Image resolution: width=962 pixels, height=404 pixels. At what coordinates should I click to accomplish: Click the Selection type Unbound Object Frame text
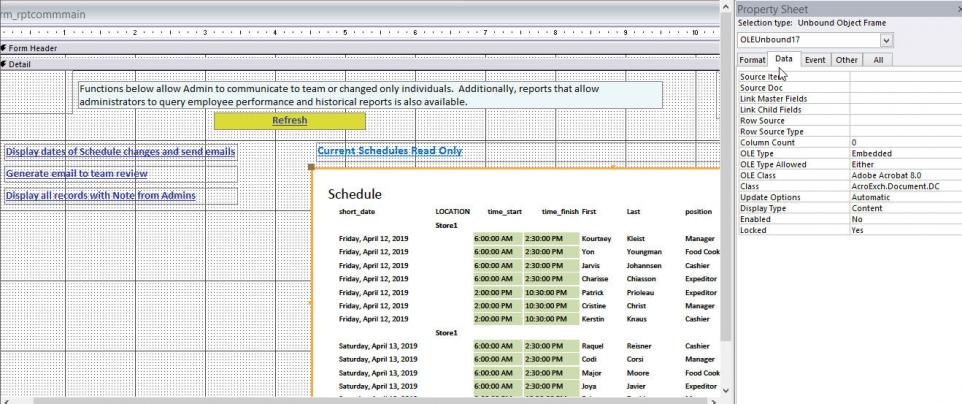click(x=812, y=23)
